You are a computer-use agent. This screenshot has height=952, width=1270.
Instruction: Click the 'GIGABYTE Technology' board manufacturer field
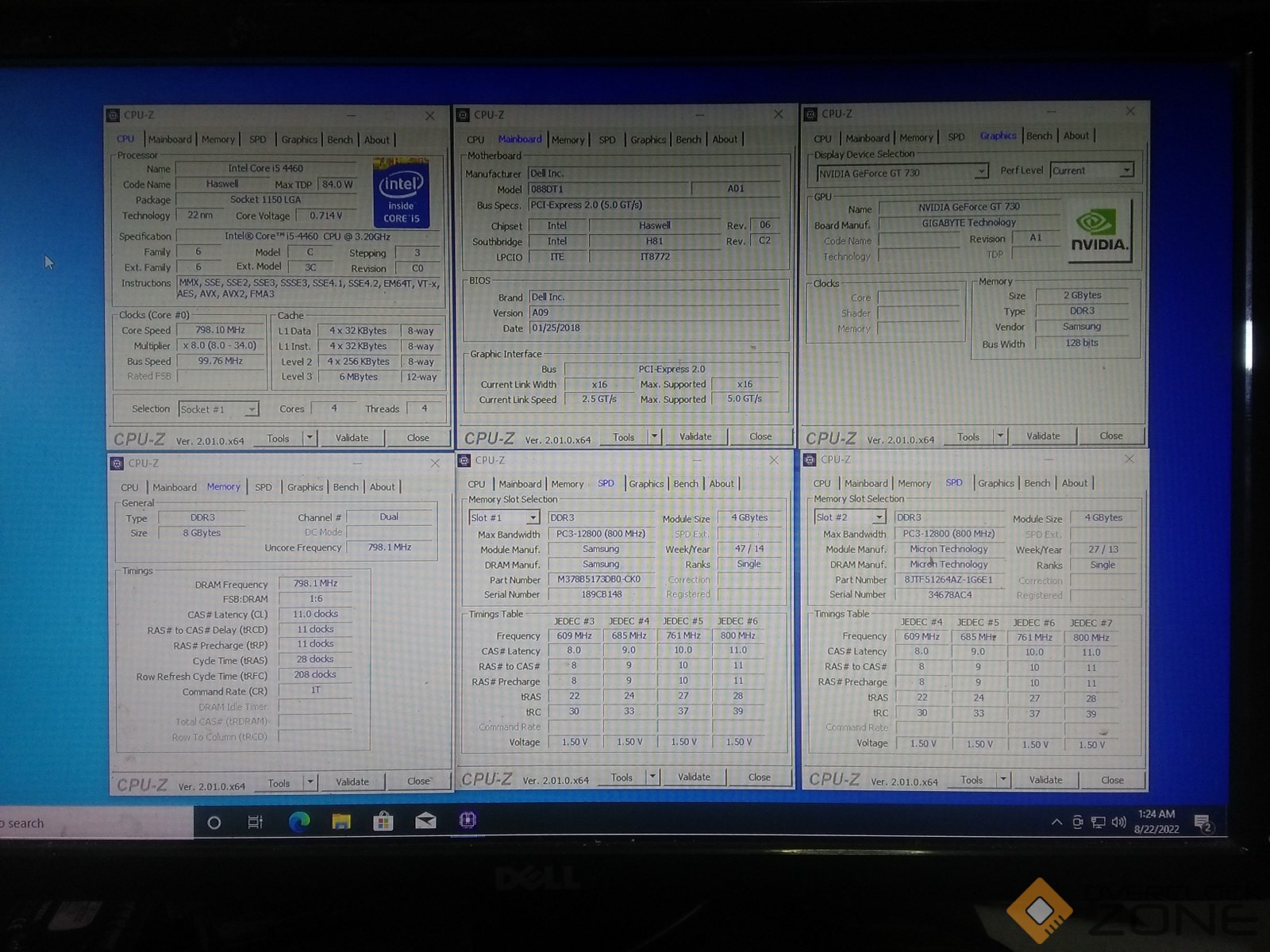(969, 223)
